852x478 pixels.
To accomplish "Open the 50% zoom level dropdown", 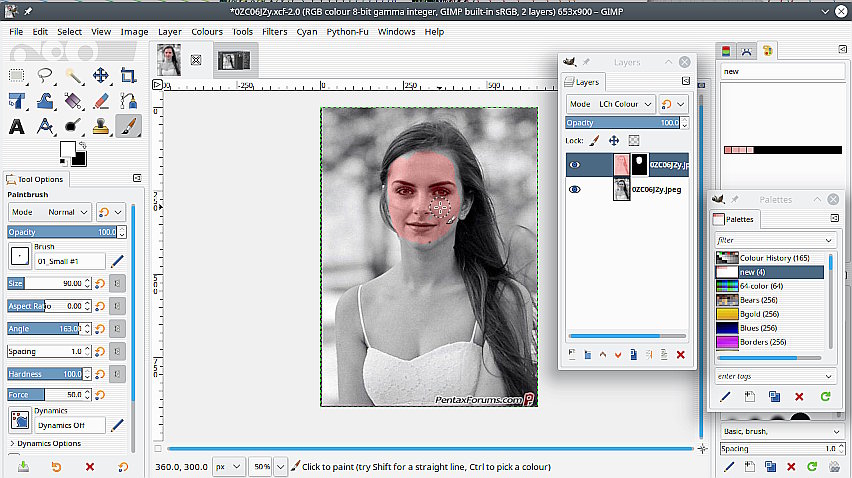I will pyautogui.click(x=279, y=467).
